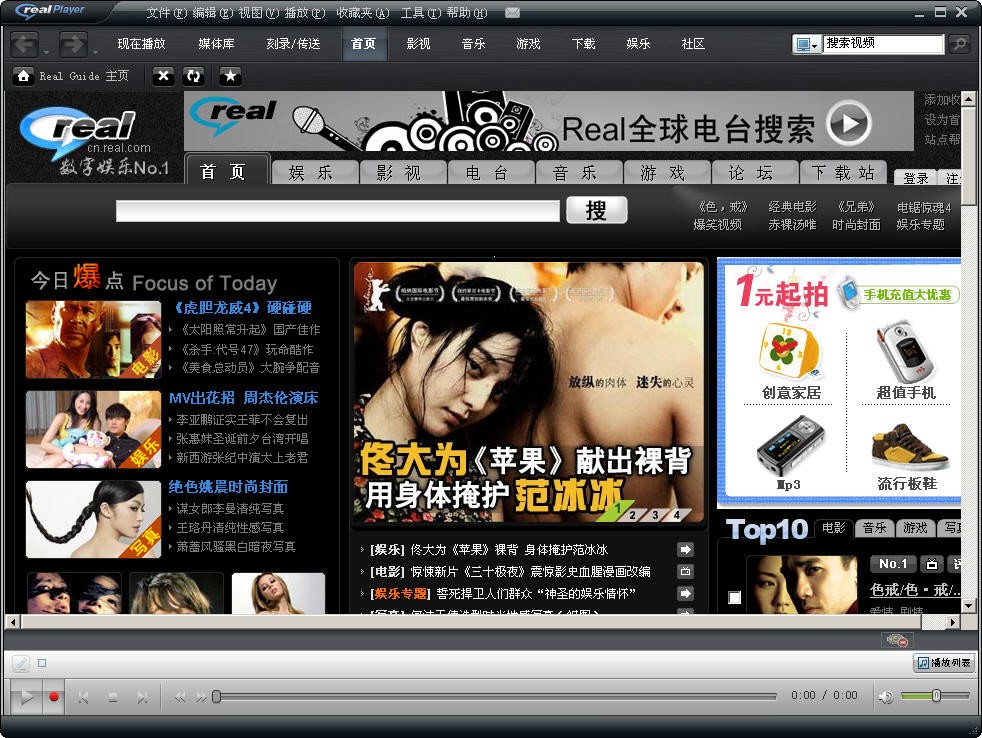982x738 pixels.
Task: Open the 社区 tab
Action: point(693,44)
